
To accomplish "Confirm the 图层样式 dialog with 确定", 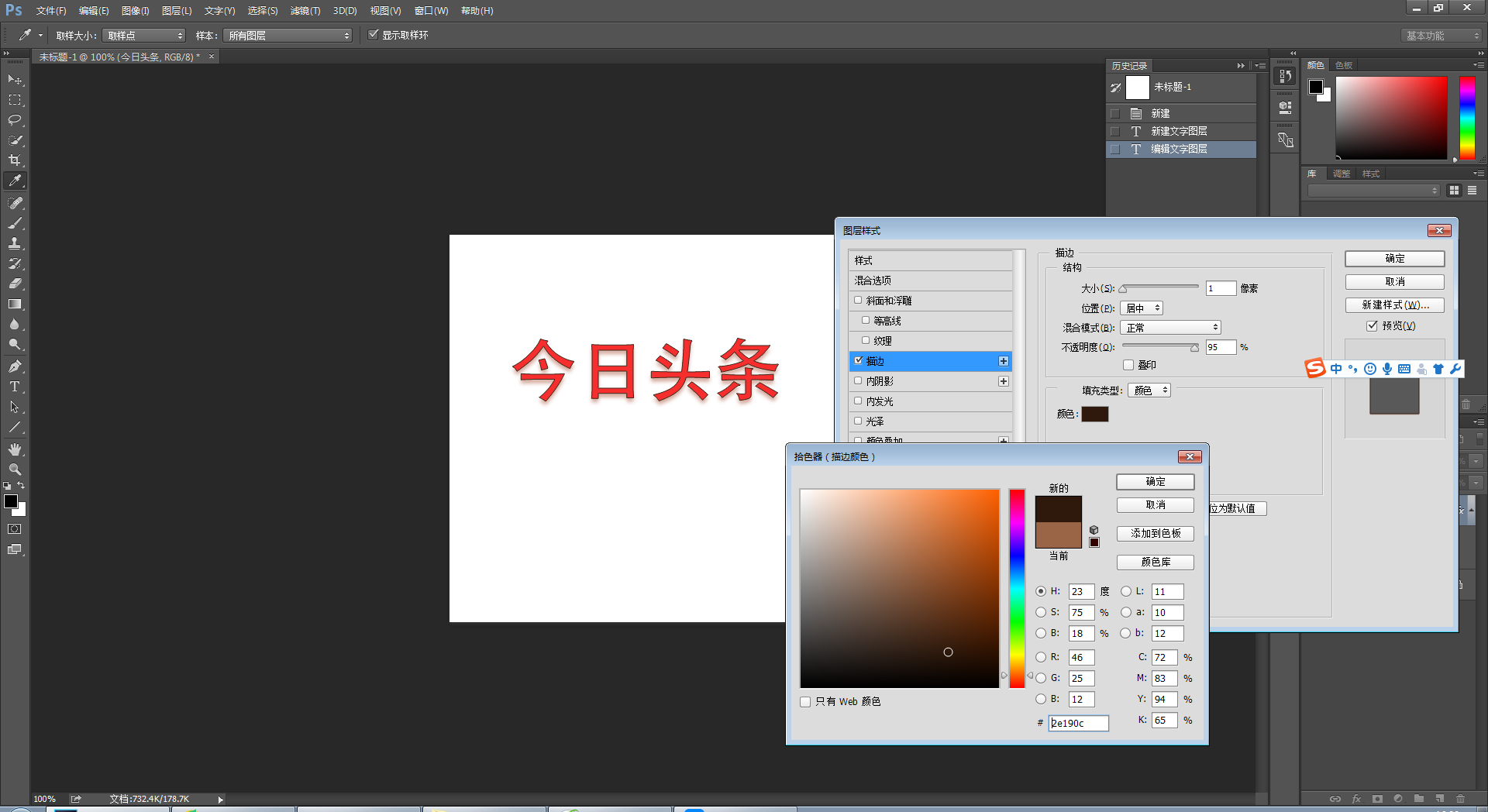I will [x=1395, y=259].
